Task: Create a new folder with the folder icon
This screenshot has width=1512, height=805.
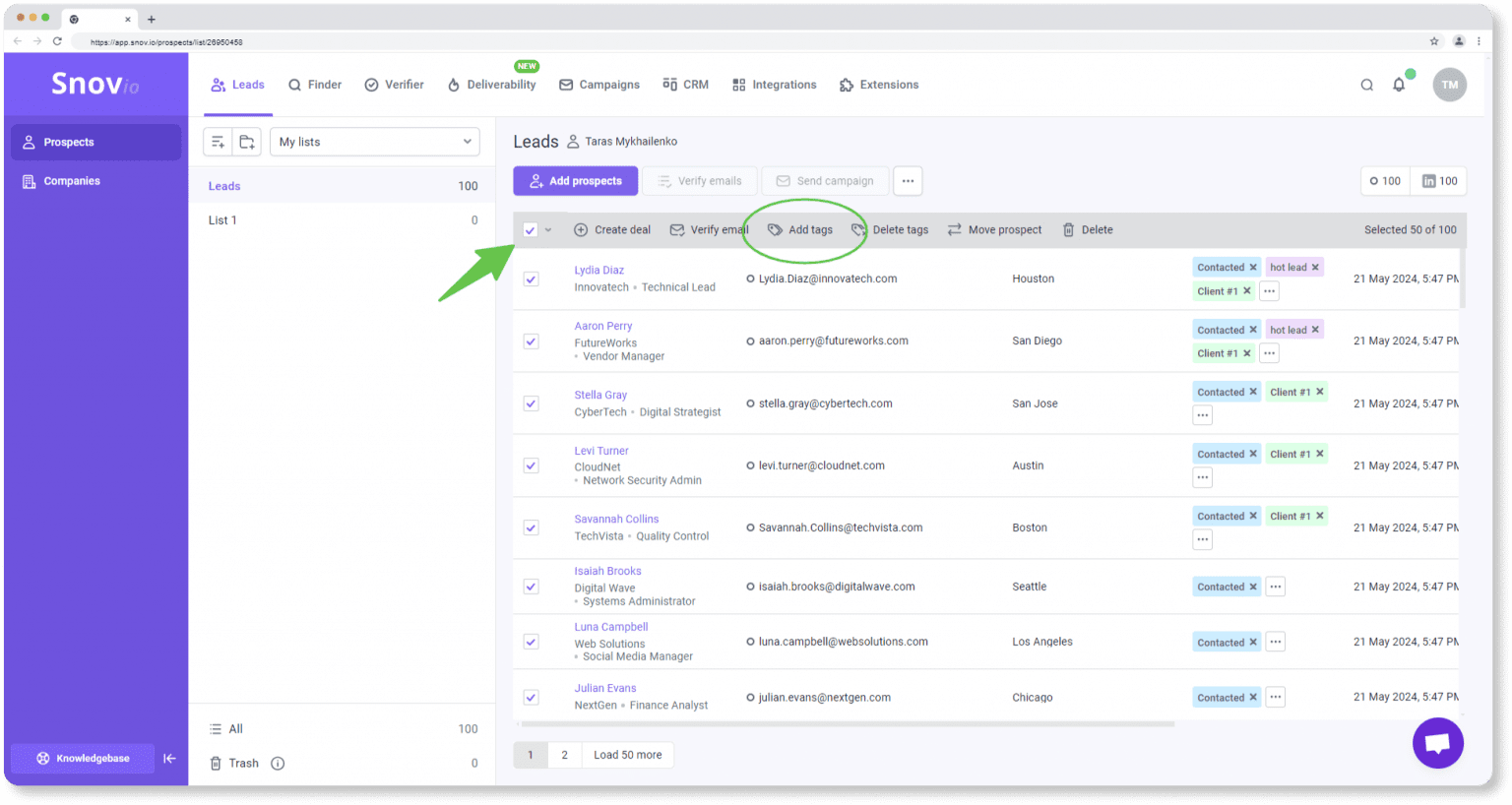Action: coord(246,141)
